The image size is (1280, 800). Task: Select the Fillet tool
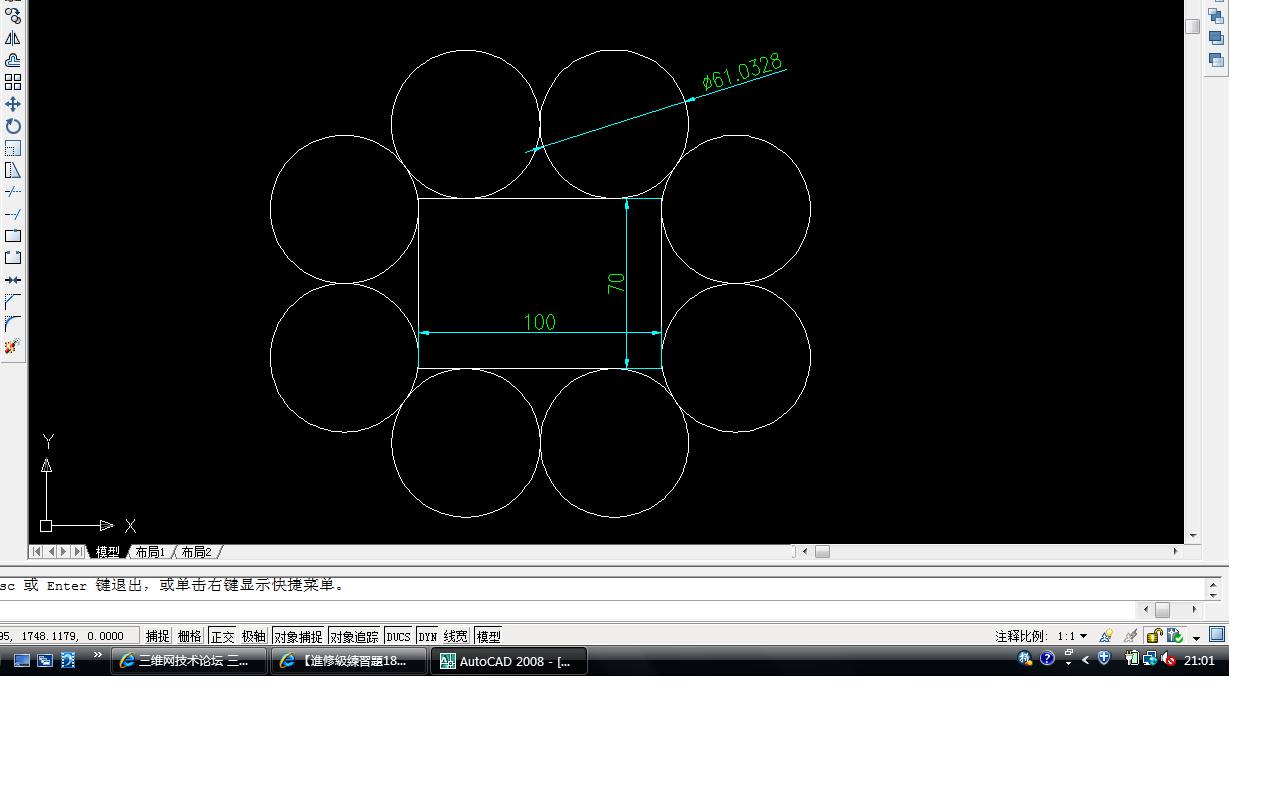13,324
